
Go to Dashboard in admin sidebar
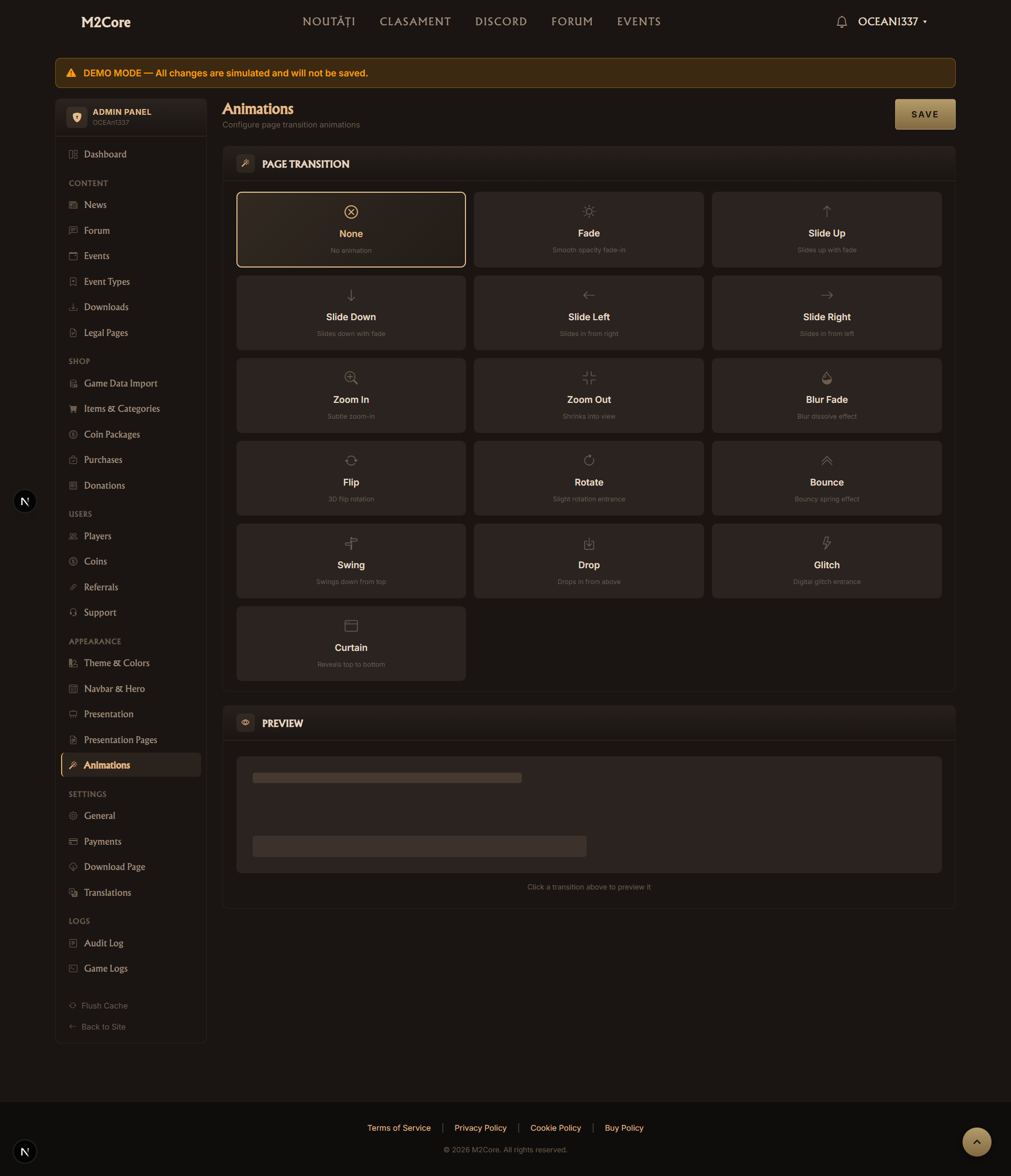pos(105,154)
